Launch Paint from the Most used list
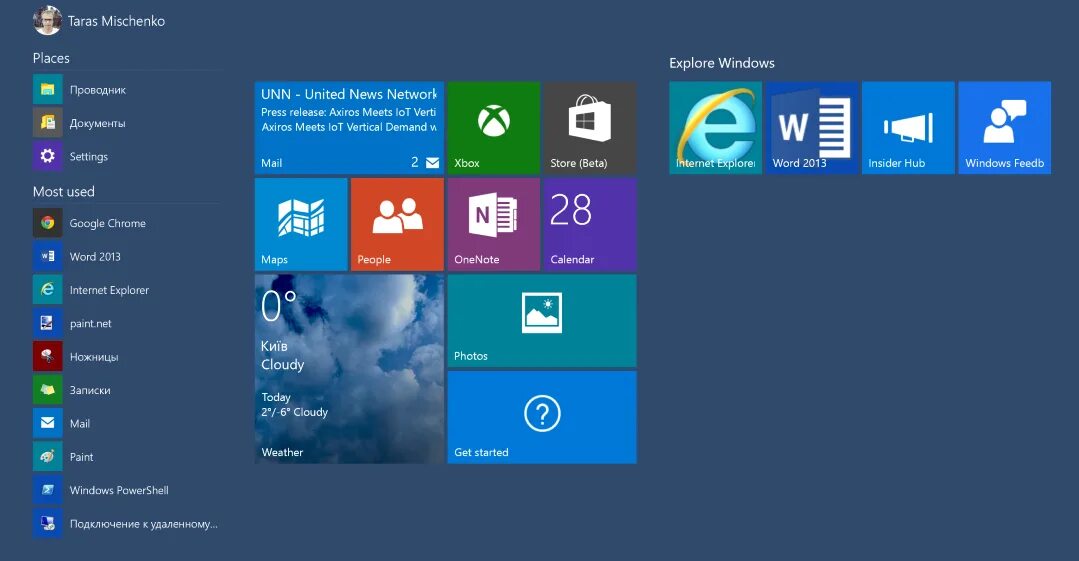 coord(127,456)
